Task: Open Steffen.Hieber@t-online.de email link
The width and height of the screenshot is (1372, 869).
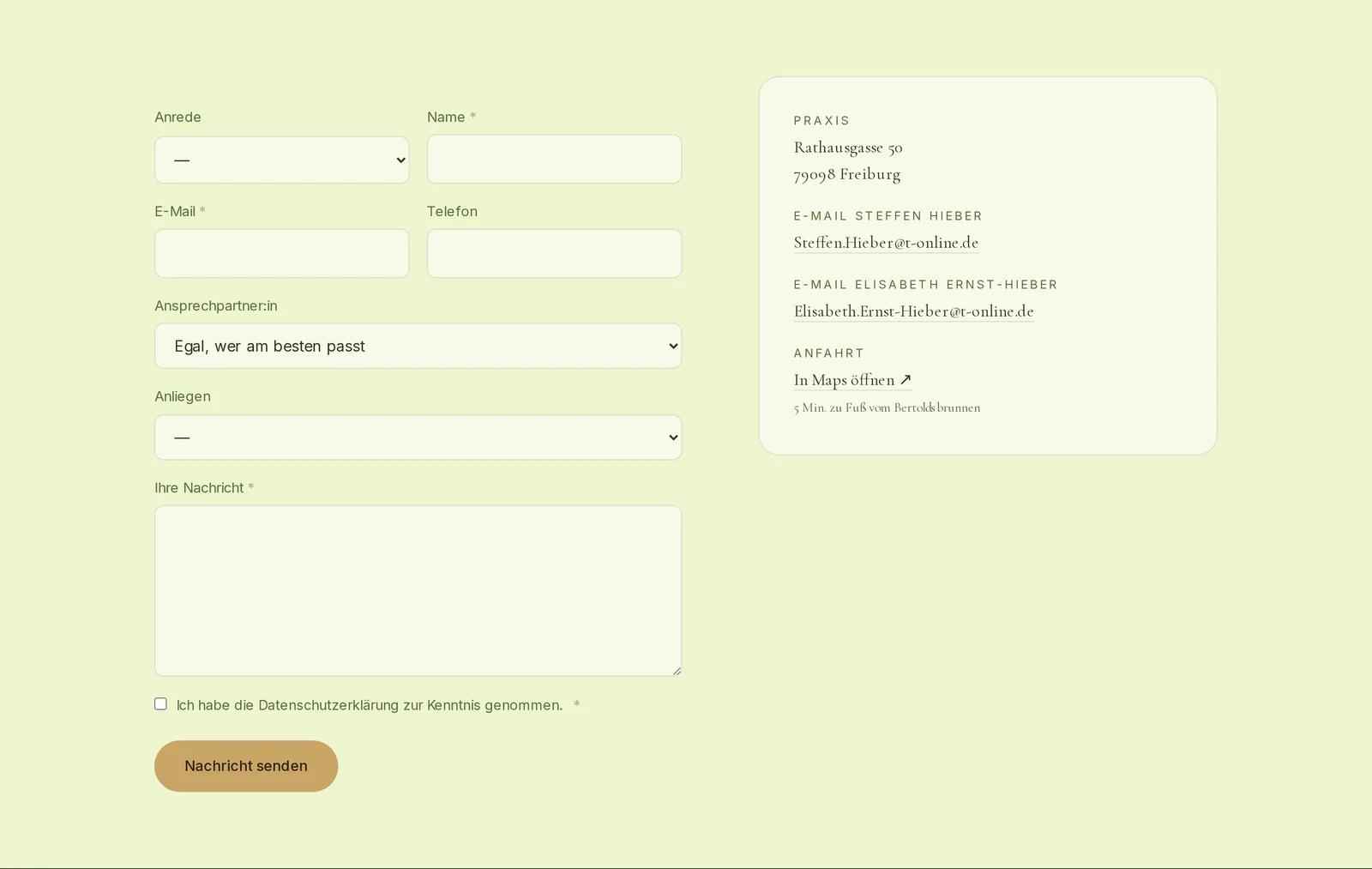Action: pos(886,243)
